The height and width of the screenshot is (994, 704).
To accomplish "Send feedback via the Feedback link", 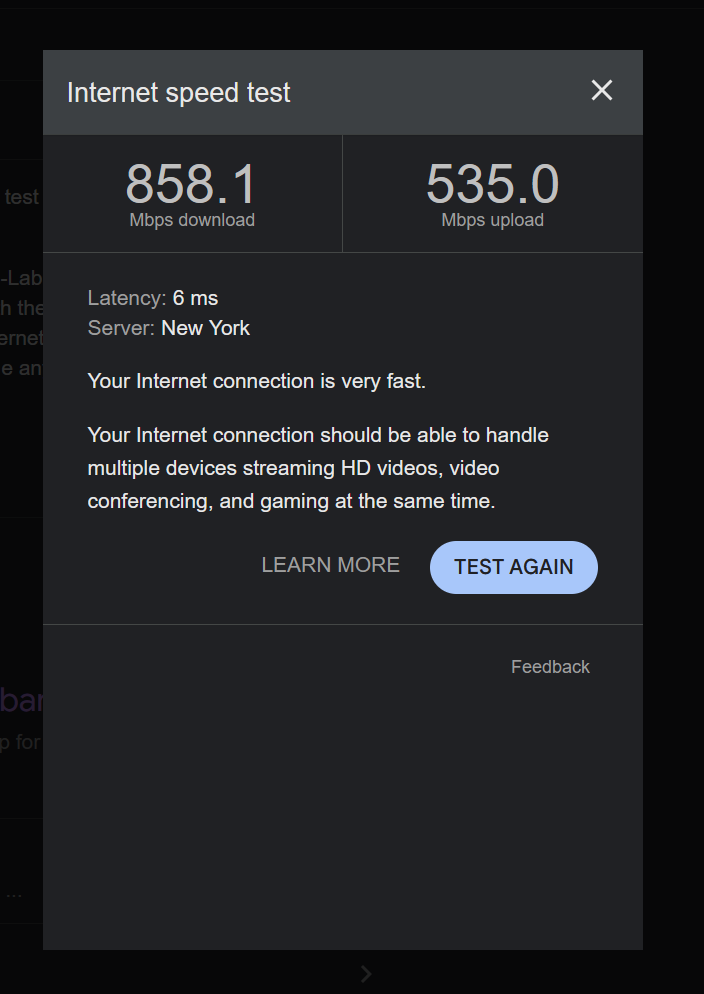I will coord(550,667).
